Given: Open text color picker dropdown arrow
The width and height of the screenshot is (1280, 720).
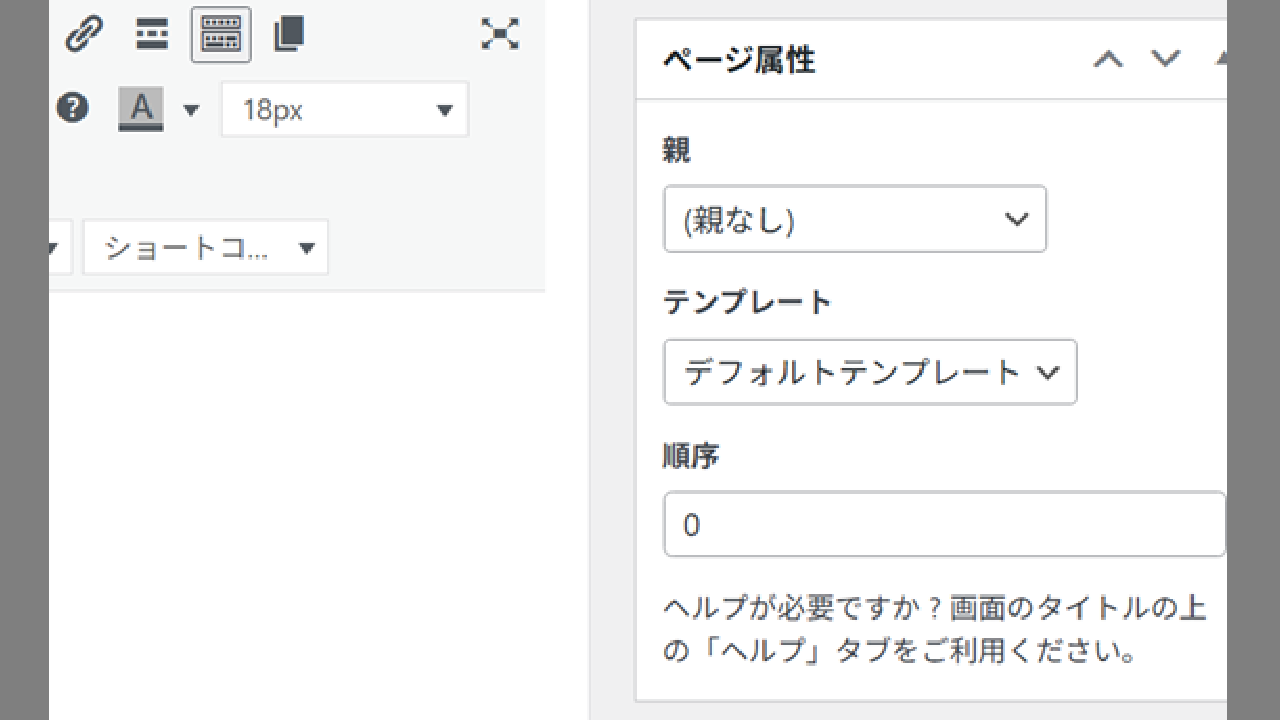Looking at the screenshot, I should pos(191,110).
